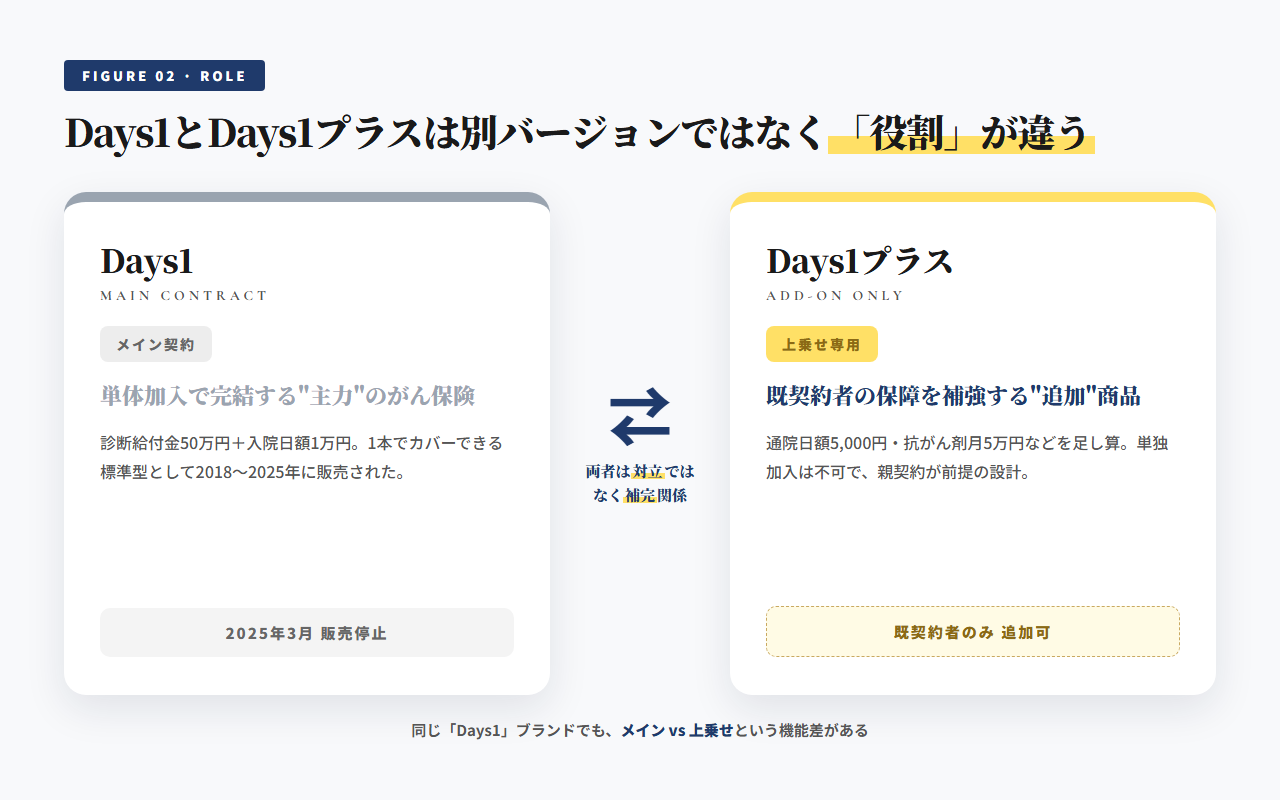
Task: Click the メイン契約 badge on Days1 card
Action: (155, 343)
